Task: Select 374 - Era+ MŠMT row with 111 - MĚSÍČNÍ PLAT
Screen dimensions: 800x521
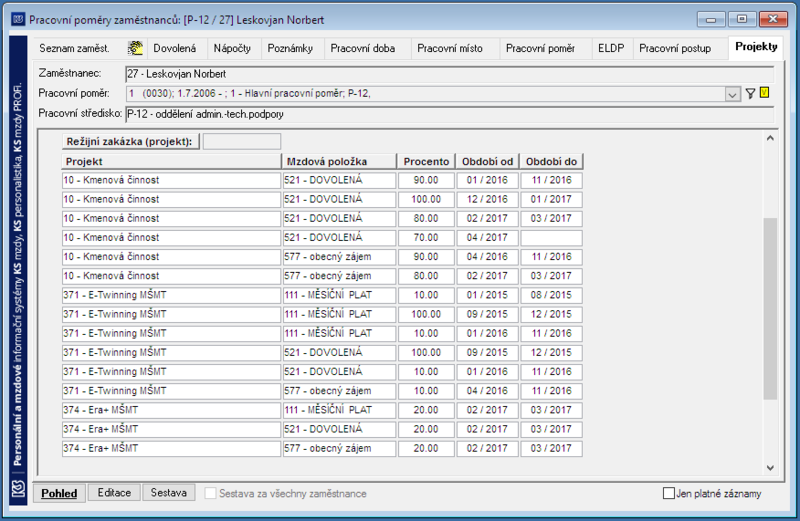Action: click(x=322, y=410)
